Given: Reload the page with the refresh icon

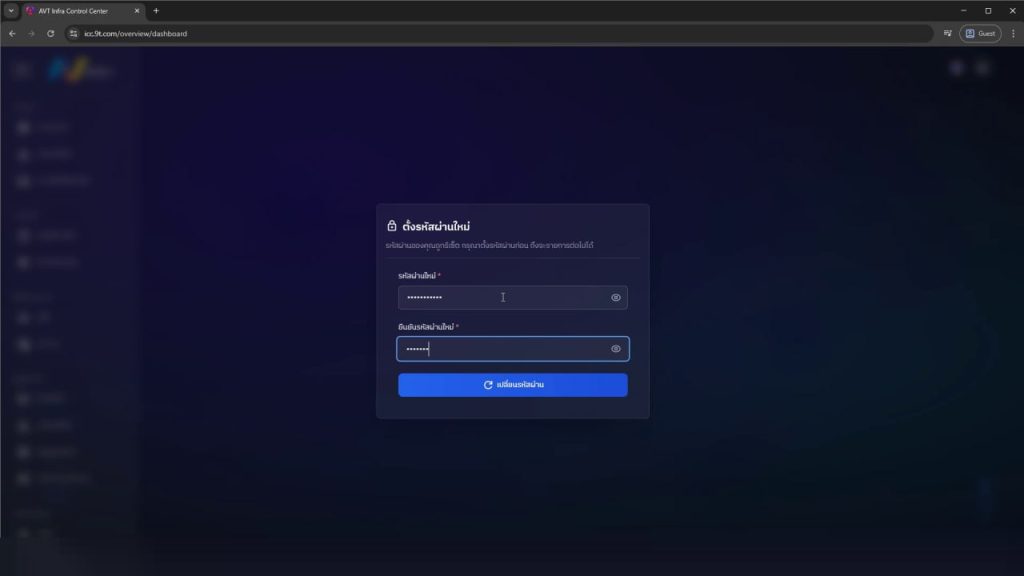Looking at the screenshot, I should [50, 33].
